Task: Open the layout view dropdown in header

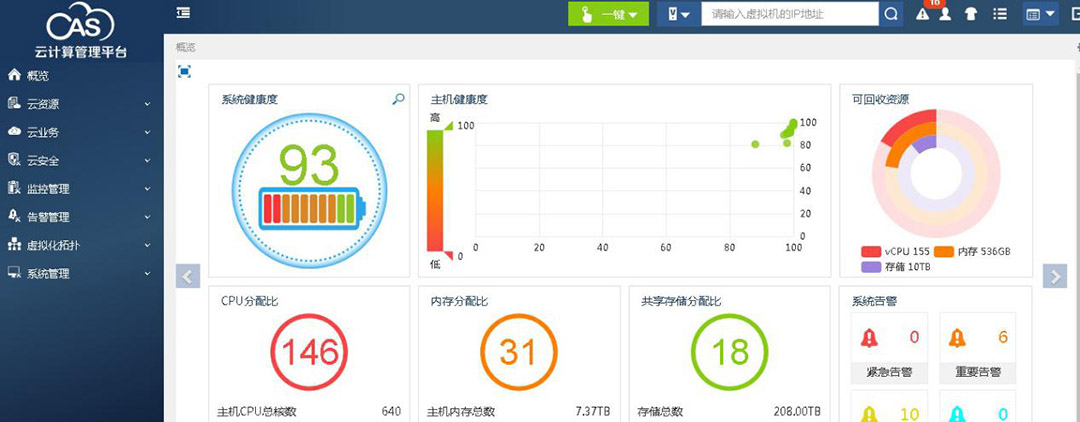Action: (x=1040, y=14)
